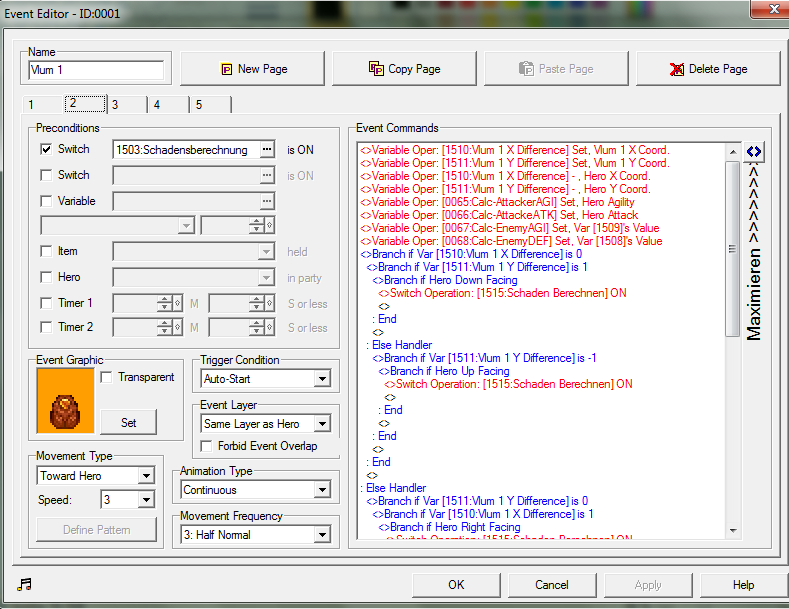Open the Movement Frequency dropdown
The image size is (789, 609).
321,535
